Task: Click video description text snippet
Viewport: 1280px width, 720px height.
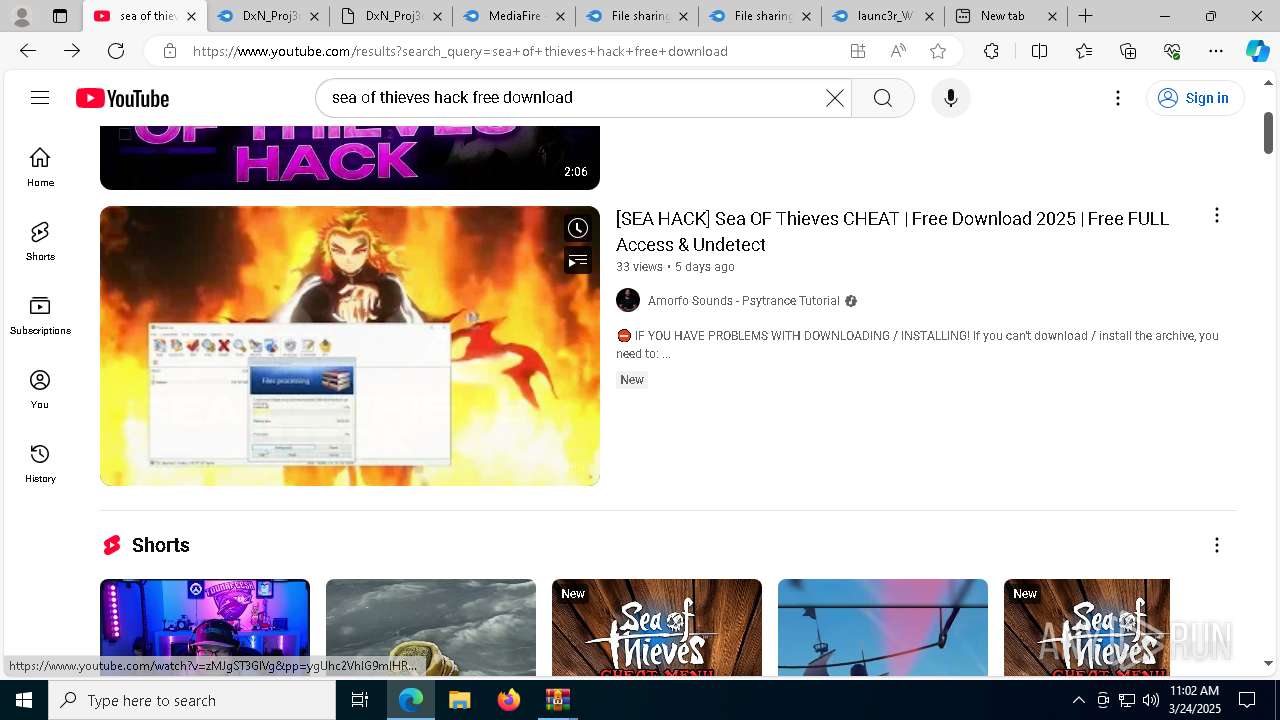Action: (917, 345)
